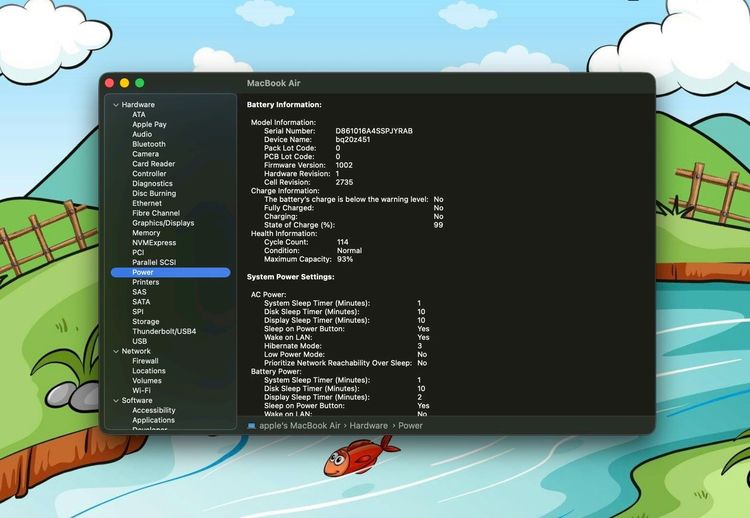
Task: Click Hardware in the bottom path bar
Action: pyautogui.click(x=368, y=425)
